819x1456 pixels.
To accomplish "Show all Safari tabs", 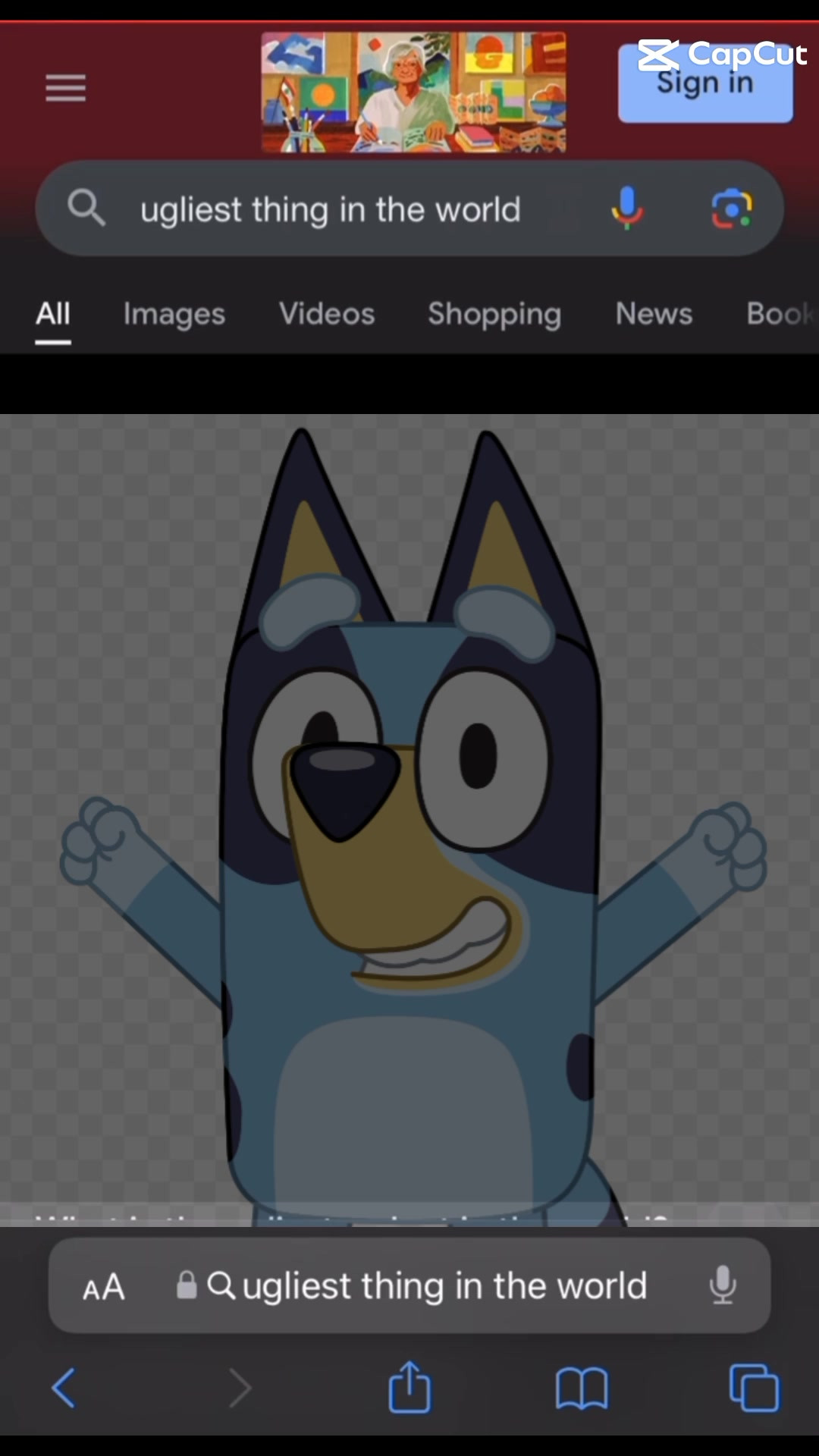I will (754, 1388).
